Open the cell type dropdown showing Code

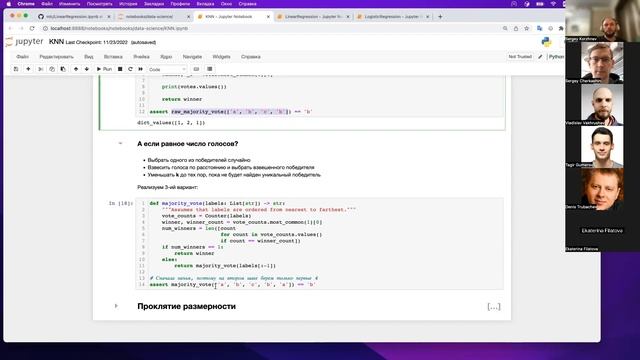[167, 69]
